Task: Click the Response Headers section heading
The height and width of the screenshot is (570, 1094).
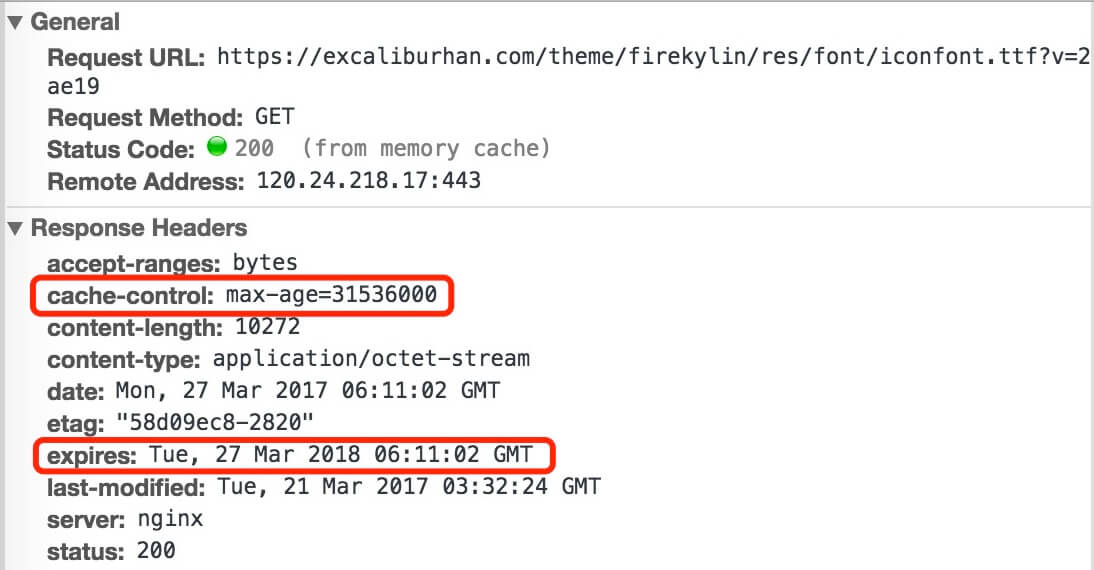Action: click(139, 227)
